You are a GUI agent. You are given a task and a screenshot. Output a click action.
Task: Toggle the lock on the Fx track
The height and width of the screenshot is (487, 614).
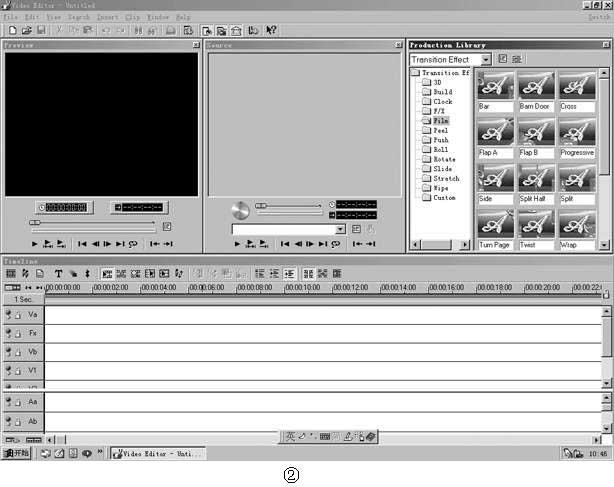(18, 333)
